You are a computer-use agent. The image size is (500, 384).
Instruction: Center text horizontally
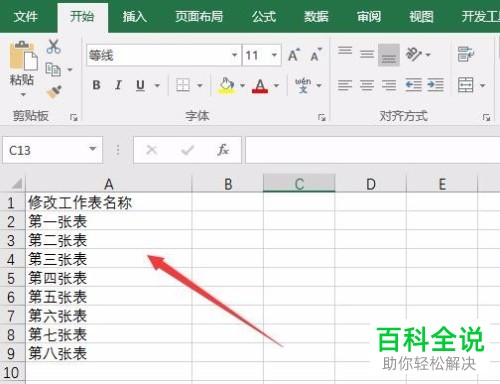tap(367, 85)
